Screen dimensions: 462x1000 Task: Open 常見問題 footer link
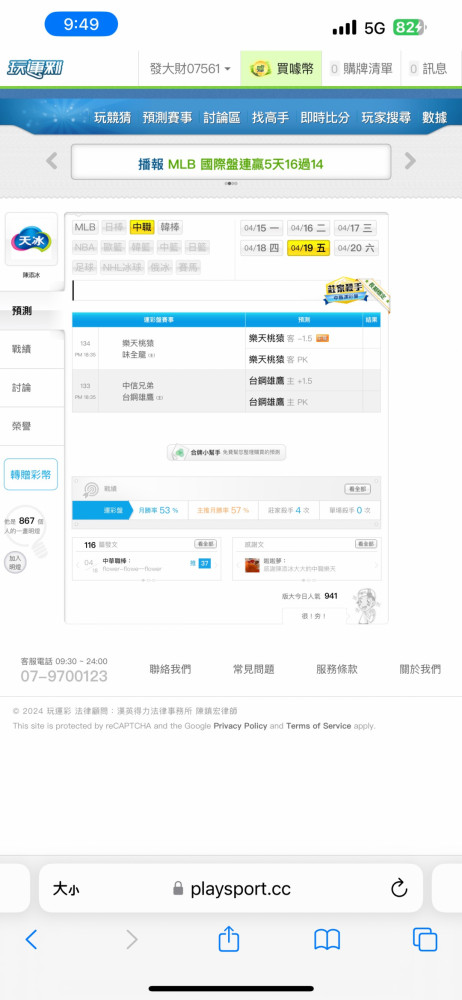tap(253, 669)
